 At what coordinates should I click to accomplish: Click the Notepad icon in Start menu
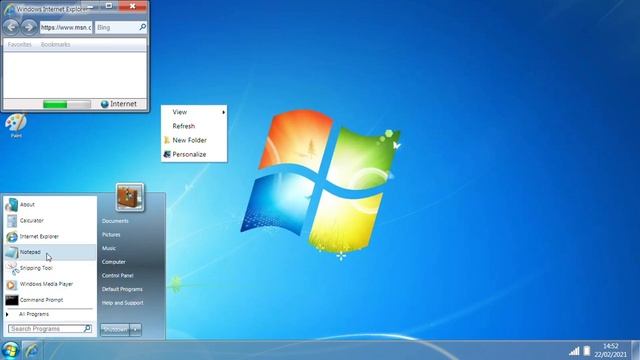pos(11,252)
